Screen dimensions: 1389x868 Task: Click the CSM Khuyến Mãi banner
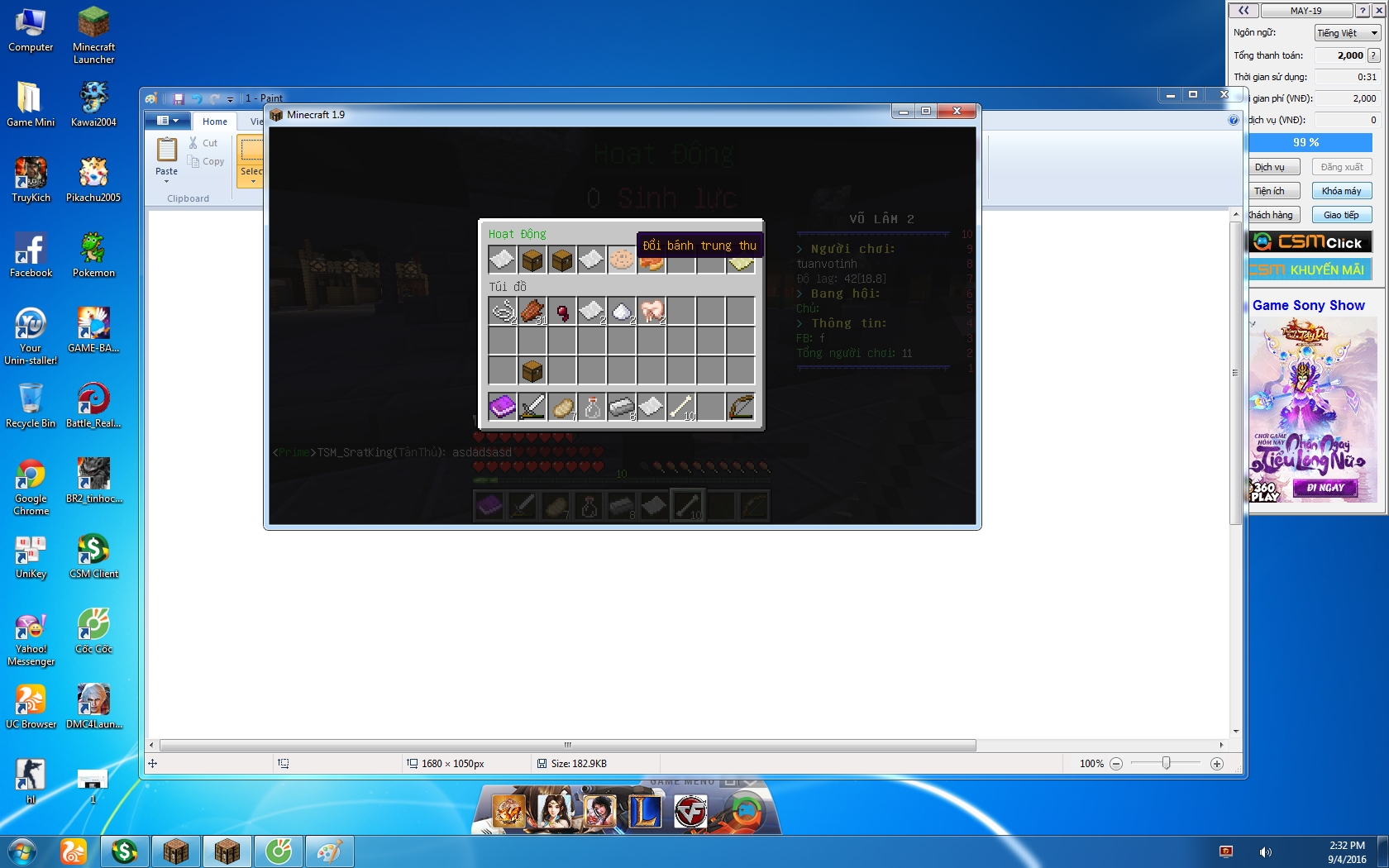click(x=1310, y=269)
